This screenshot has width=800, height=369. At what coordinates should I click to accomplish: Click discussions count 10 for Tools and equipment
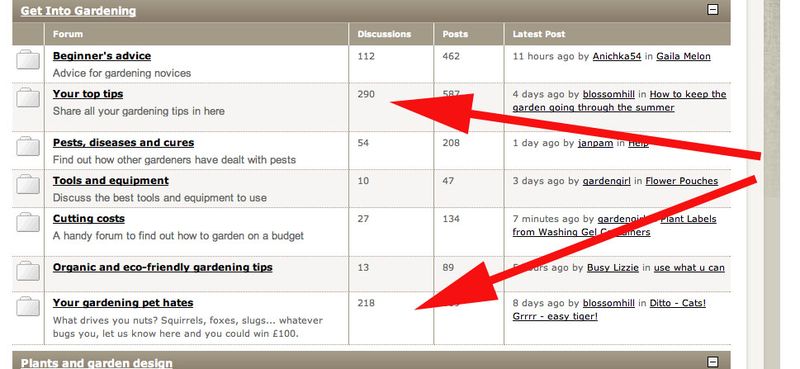coord(363,181)
